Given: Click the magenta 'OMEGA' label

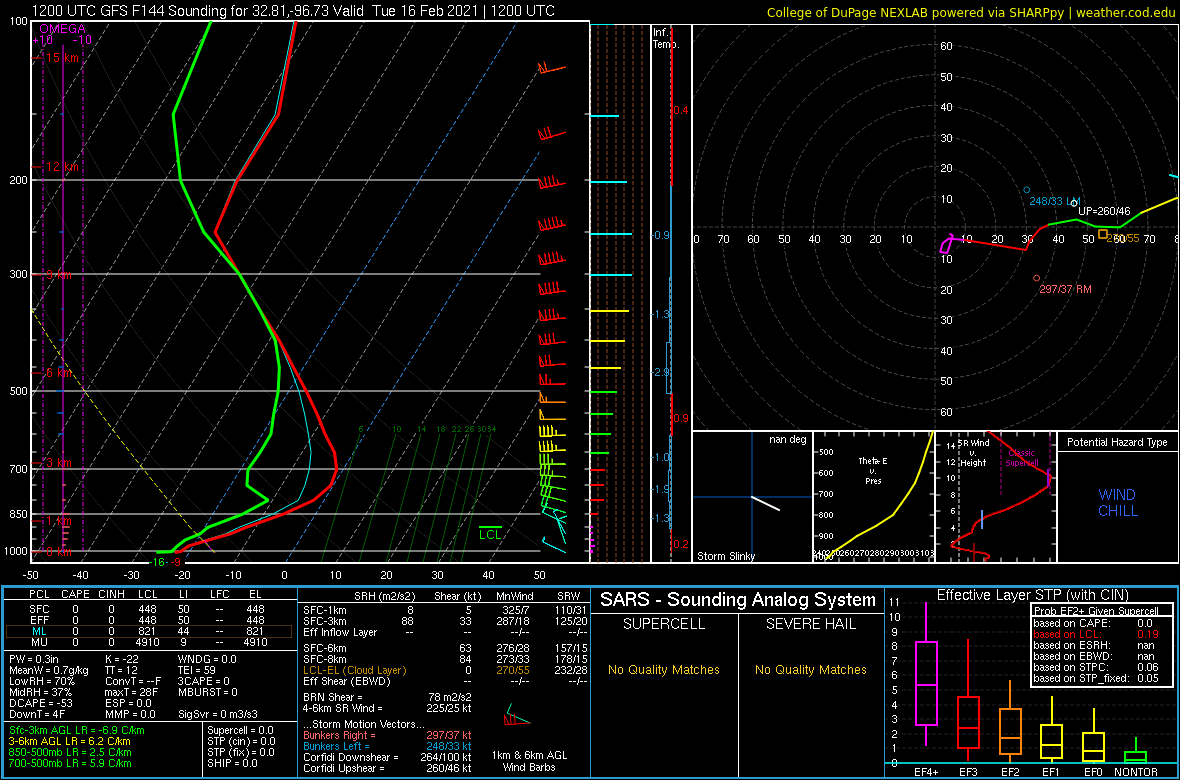Looking at the screenshot, I should click(62, 29).
